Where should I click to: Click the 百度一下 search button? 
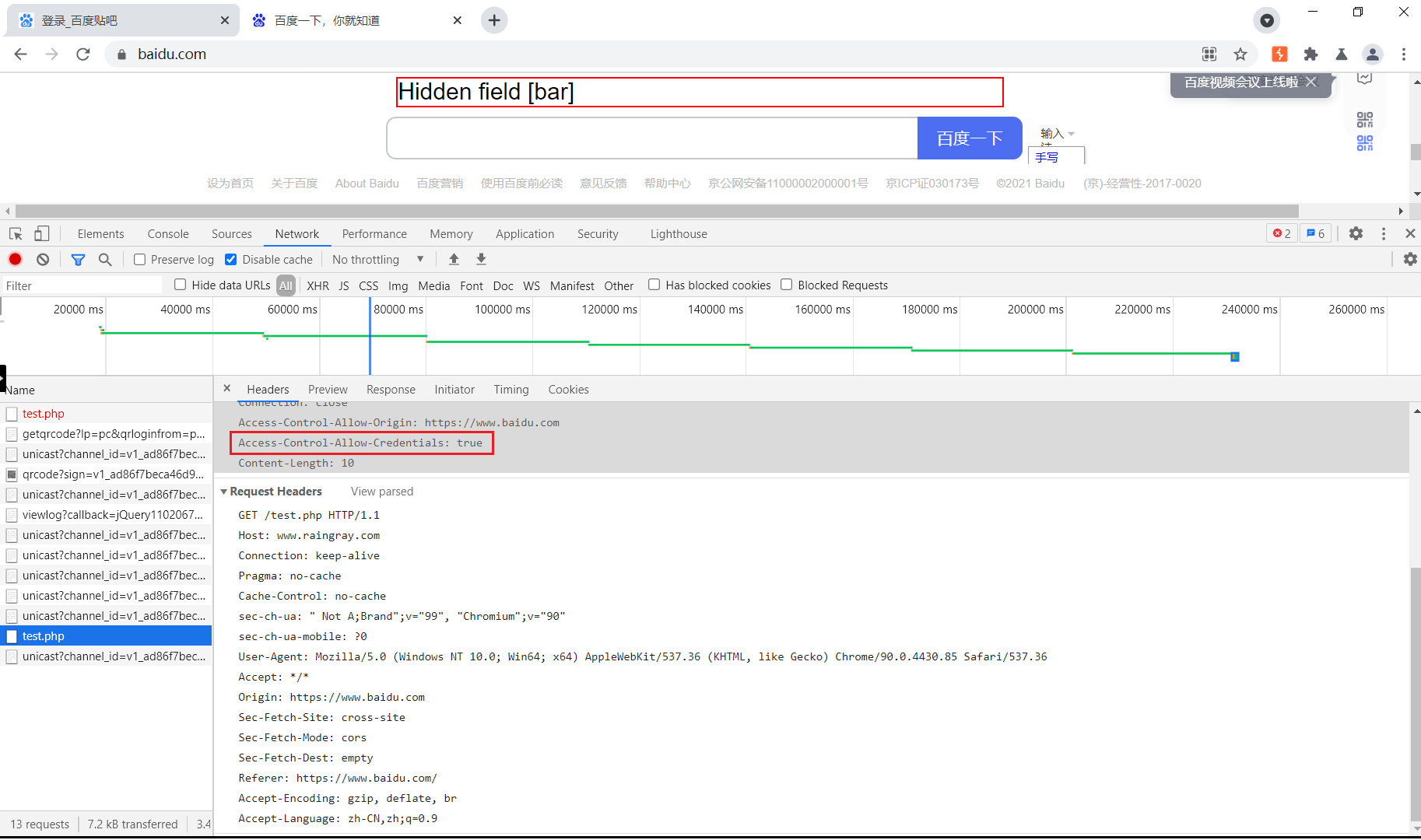(970, 138)
